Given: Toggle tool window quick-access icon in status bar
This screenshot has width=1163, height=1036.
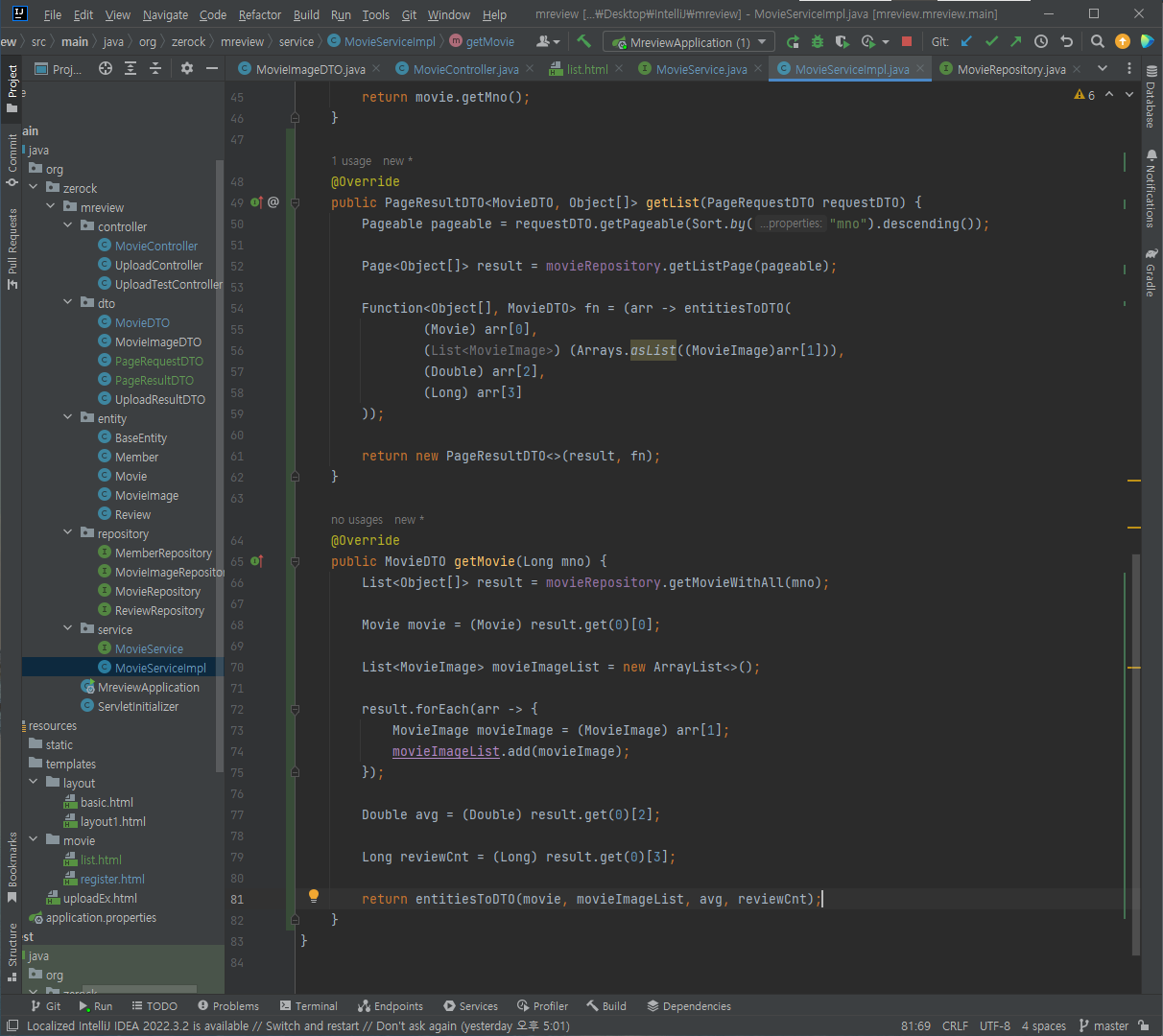Looking at the screenshot, I should 12,1025.
